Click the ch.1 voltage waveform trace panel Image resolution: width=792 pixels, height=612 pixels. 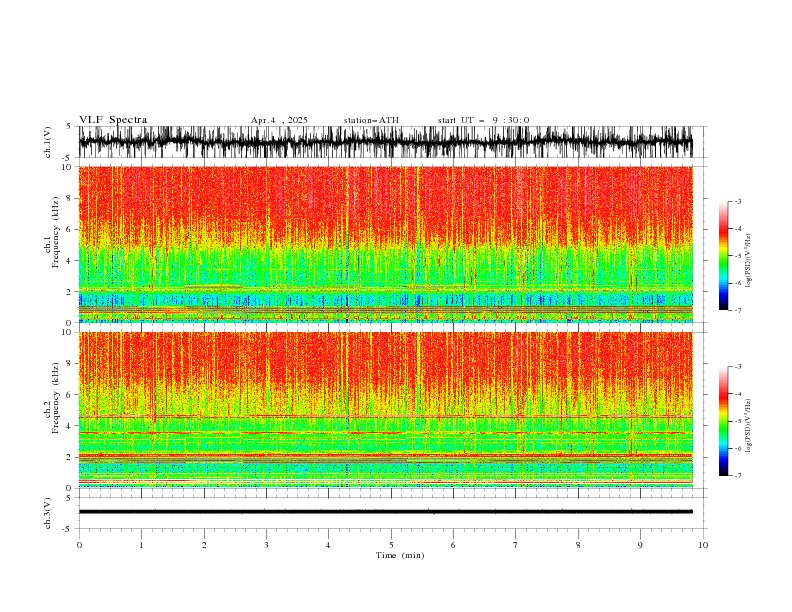pos(385,142)
